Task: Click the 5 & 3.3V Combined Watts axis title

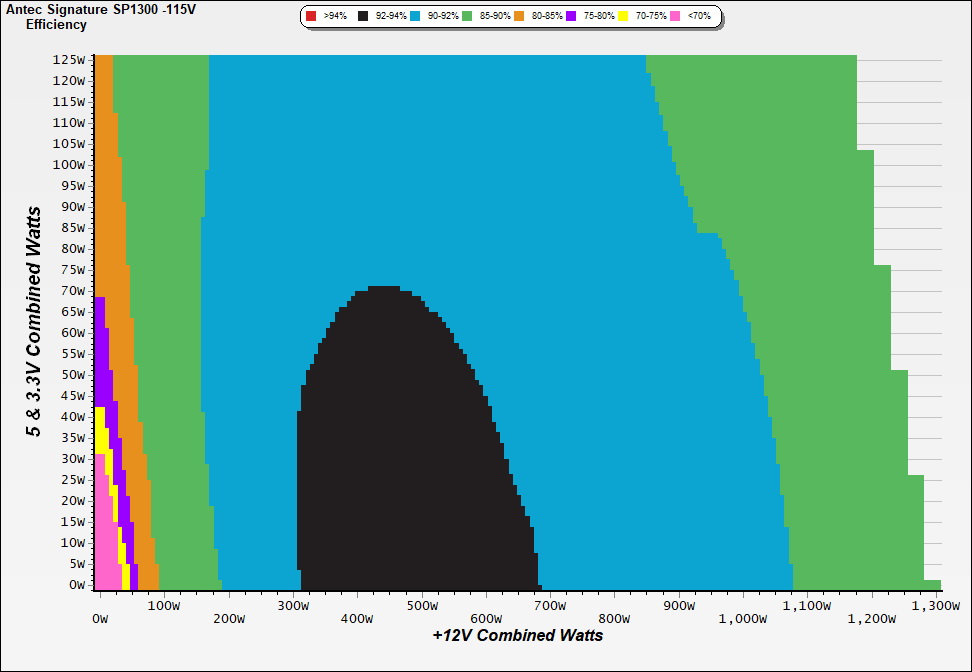Action: pyautogui.click(x=35, y=321)
